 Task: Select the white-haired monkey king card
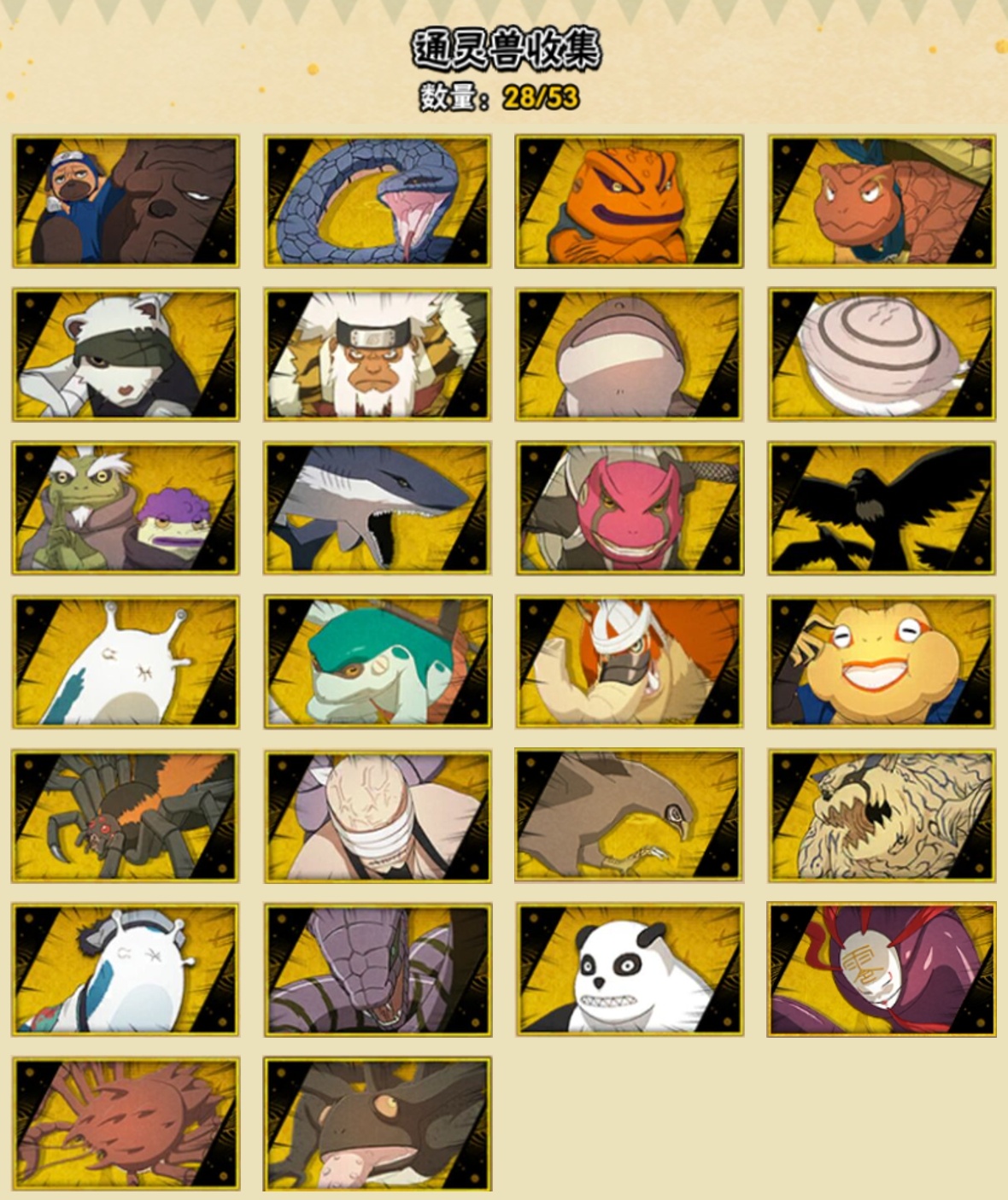pos(378,354)
